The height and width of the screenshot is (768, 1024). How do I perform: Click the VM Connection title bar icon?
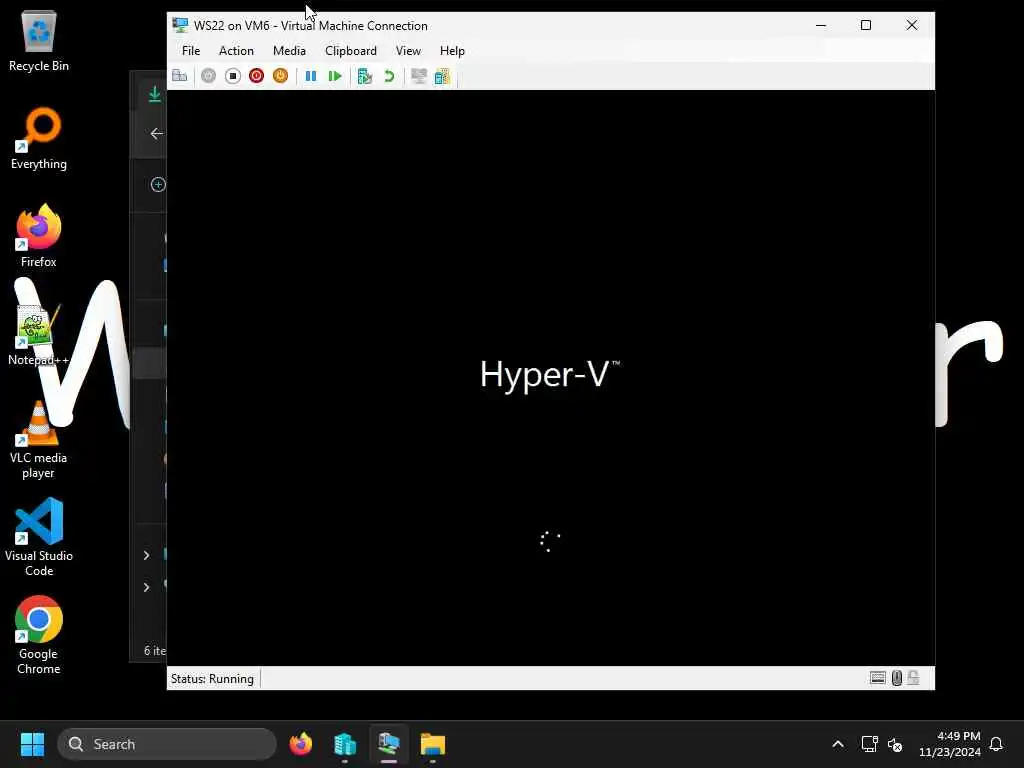180,25
